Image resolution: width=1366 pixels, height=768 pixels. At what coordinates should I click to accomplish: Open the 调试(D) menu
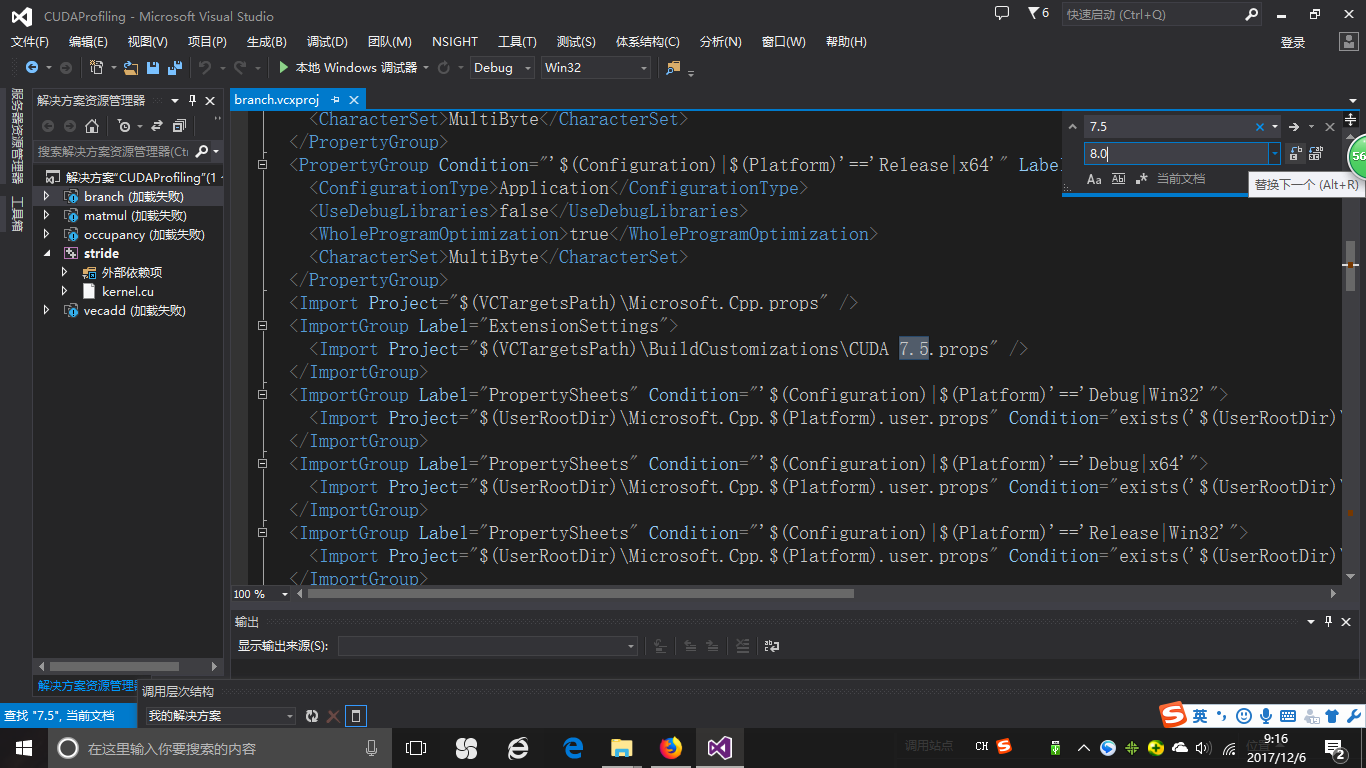point(327,42)
